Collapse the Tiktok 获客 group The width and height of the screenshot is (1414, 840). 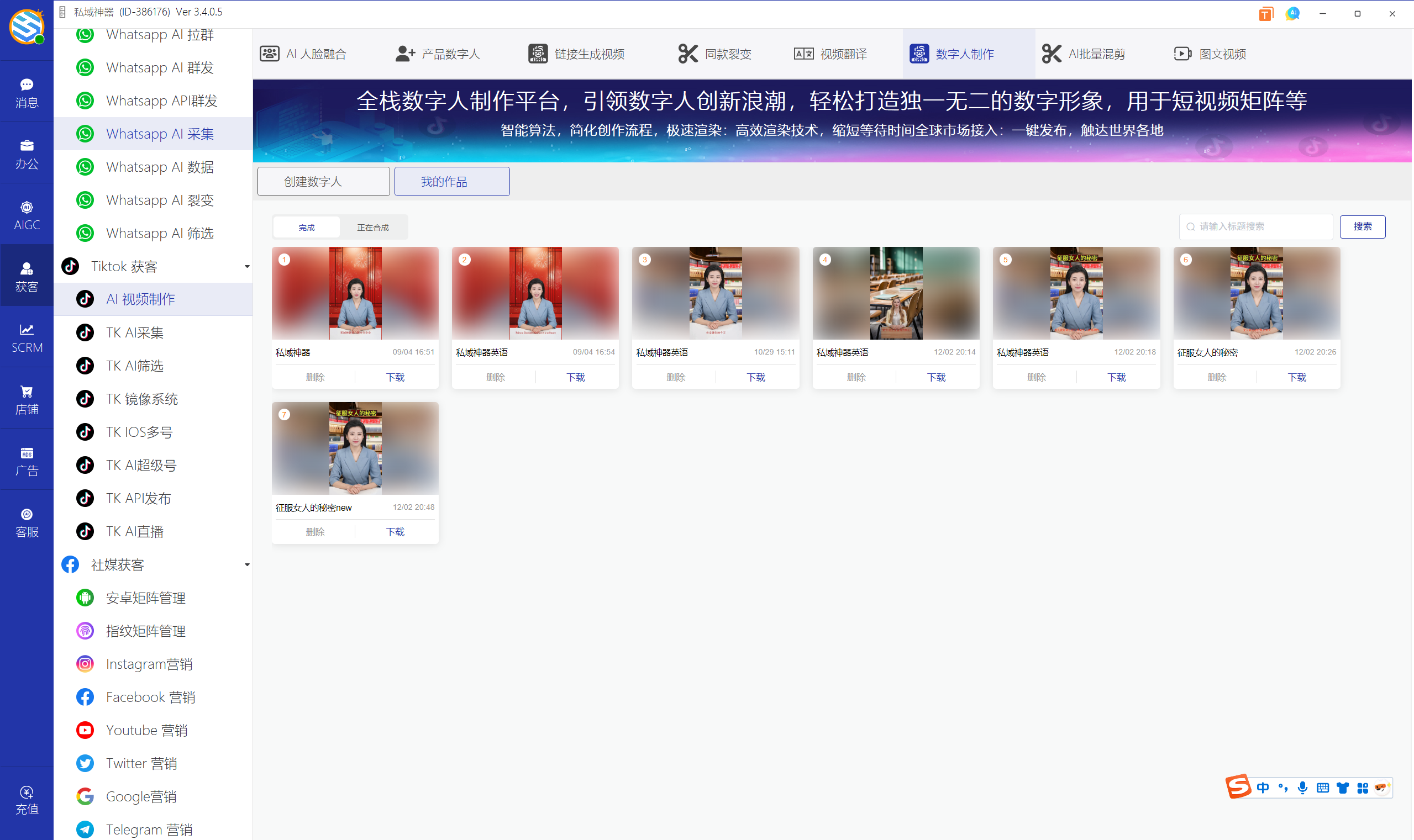246,266
